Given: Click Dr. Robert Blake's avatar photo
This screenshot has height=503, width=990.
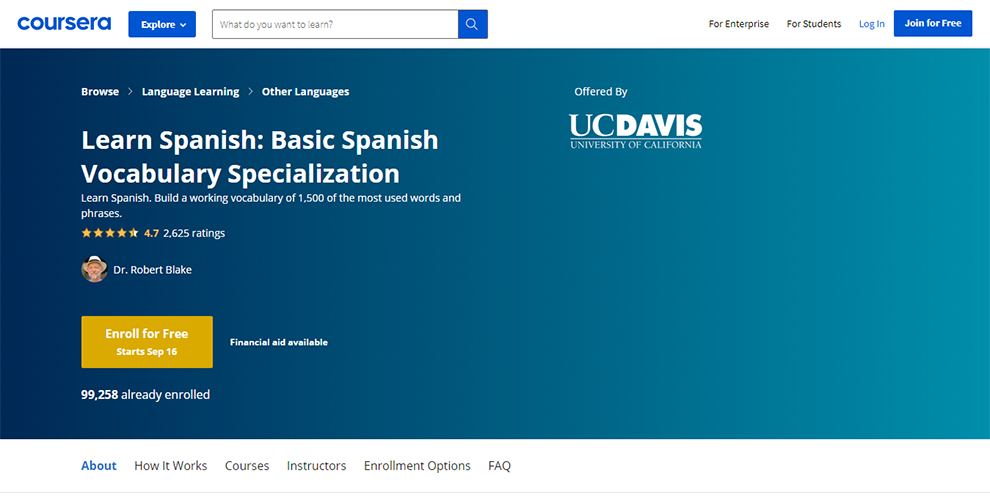Looking at the screenshot, I should 95,269.
